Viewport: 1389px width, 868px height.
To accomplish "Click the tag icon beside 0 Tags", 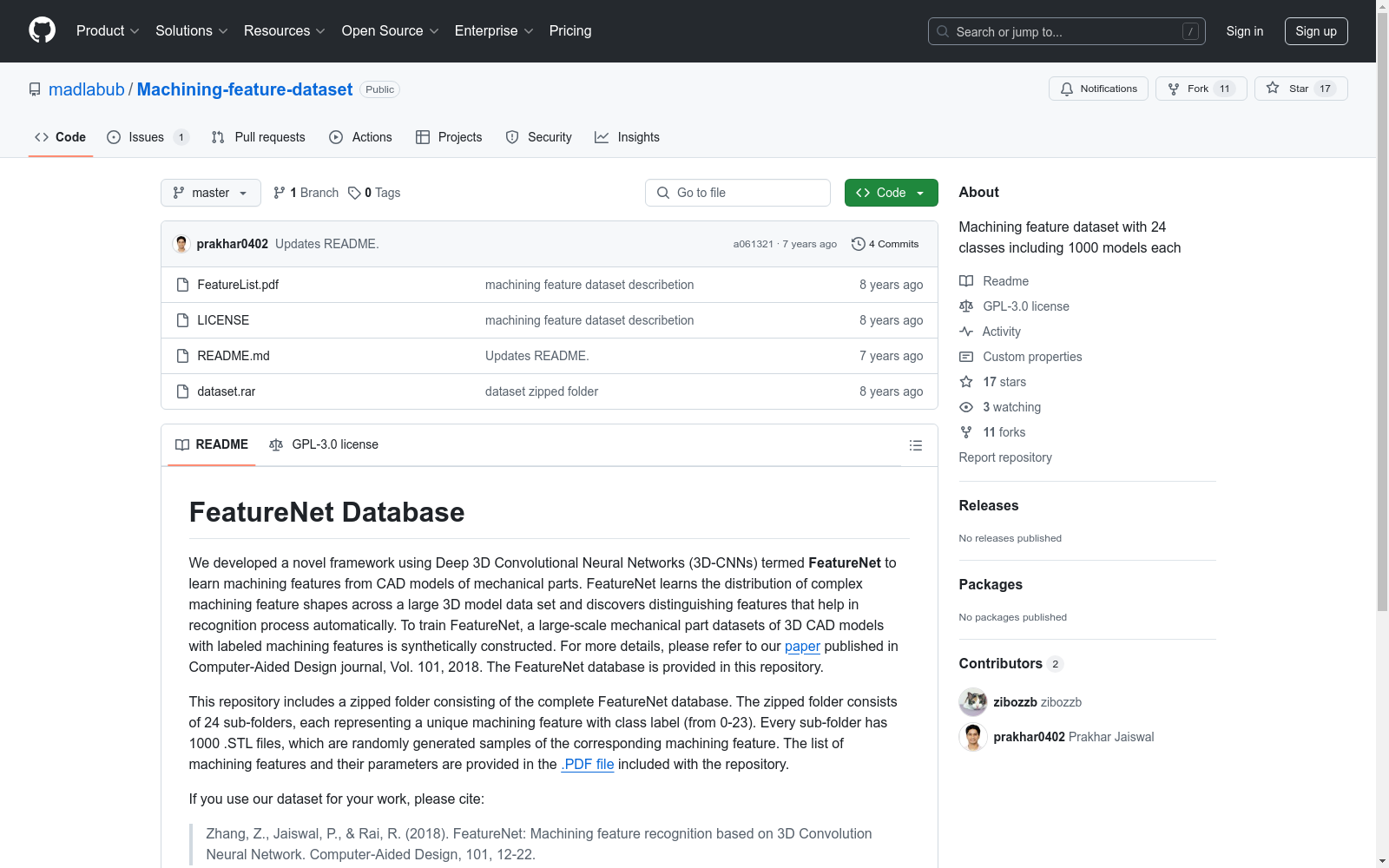I will tap(354, 193).
